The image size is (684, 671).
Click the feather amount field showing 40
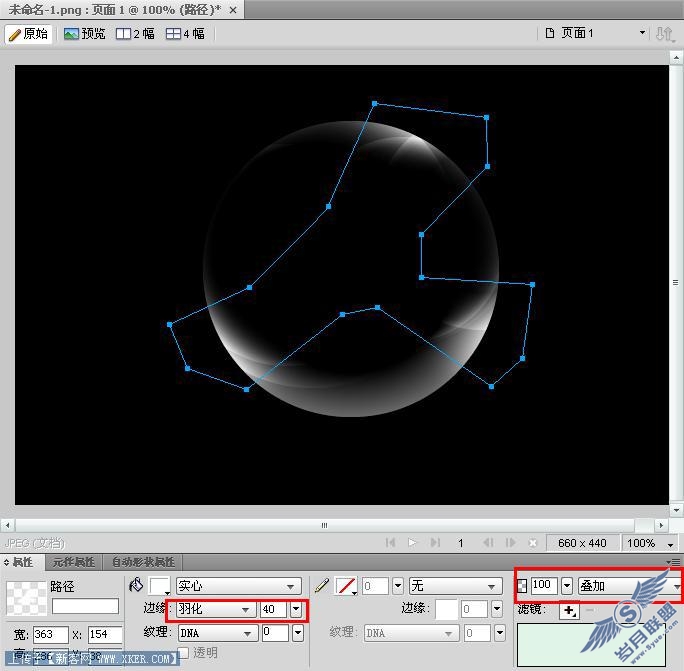(274, 609)
